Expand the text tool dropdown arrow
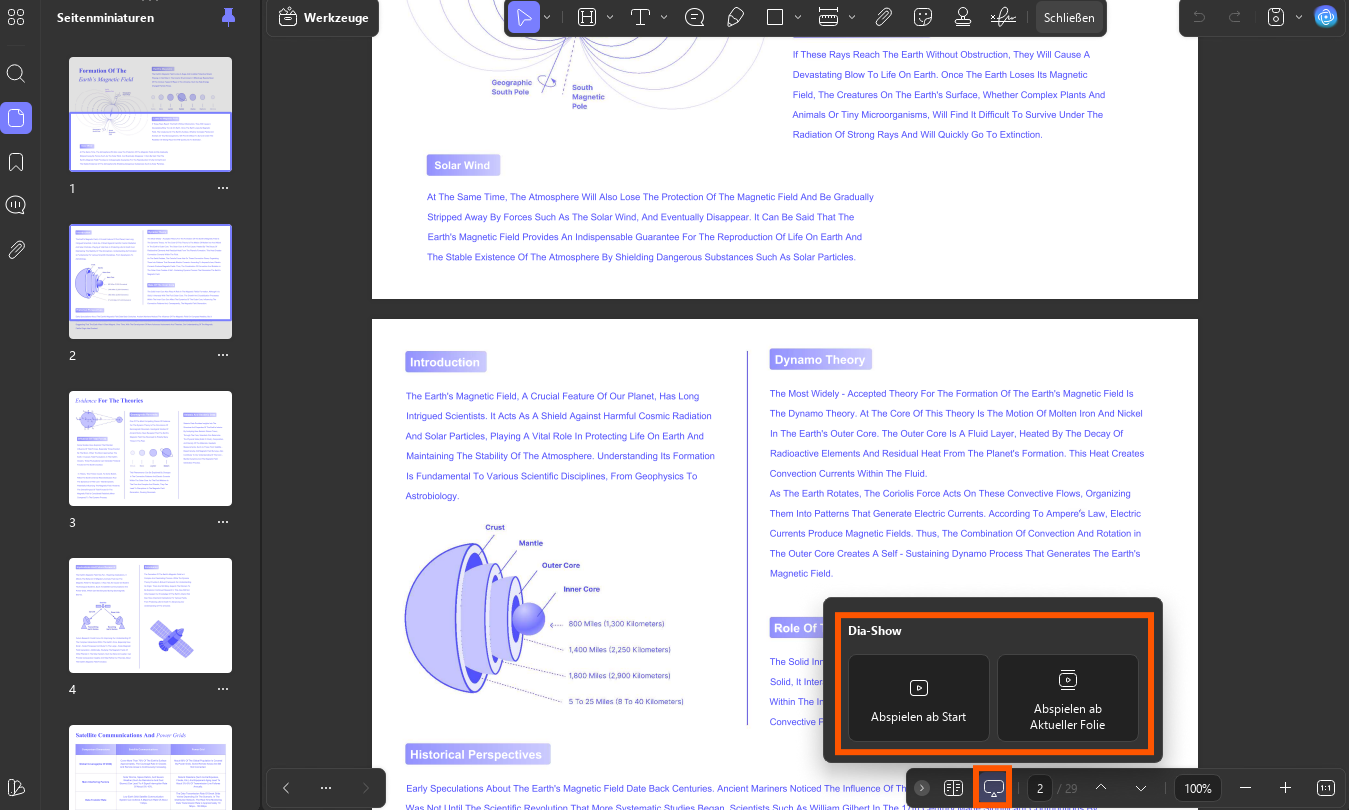The height and width of the screenshot is (810, 1349). (x=663, y=17)
